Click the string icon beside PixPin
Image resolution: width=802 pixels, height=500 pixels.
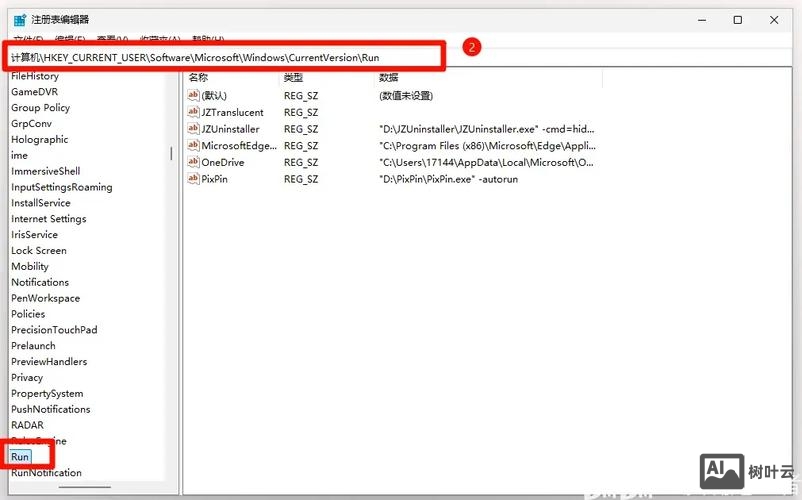click(193, 179)
